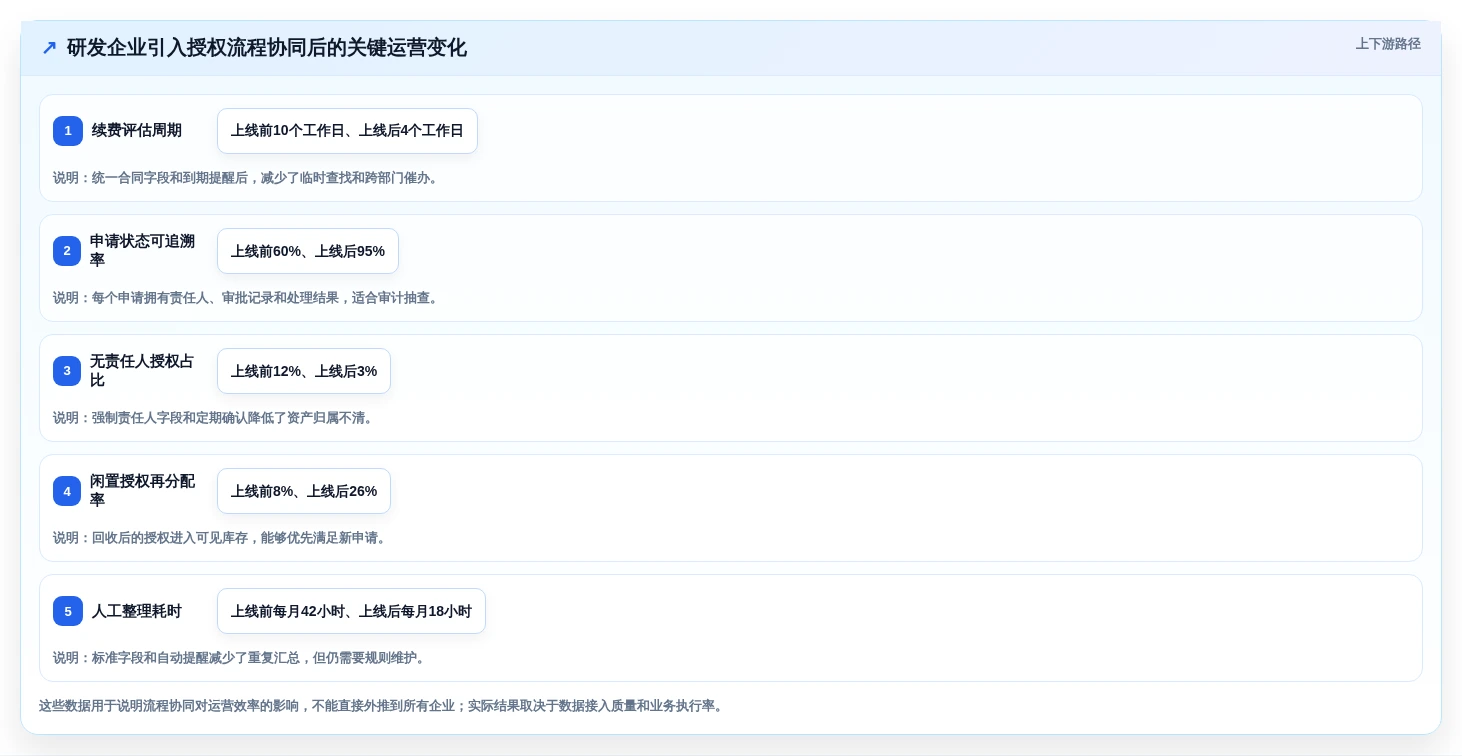Open the 上下游路径 link
The image size is (1462, 756).
1388,44
